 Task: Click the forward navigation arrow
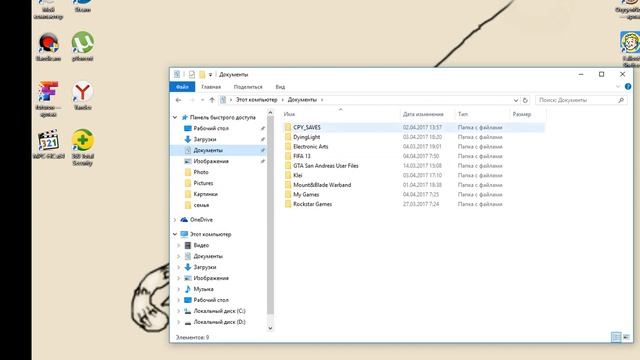tap(192, 100)
